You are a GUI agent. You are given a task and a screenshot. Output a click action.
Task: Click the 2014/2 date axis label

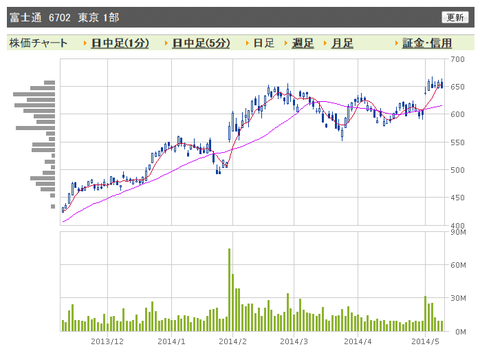pyautogui.click(x=233, y=341)
